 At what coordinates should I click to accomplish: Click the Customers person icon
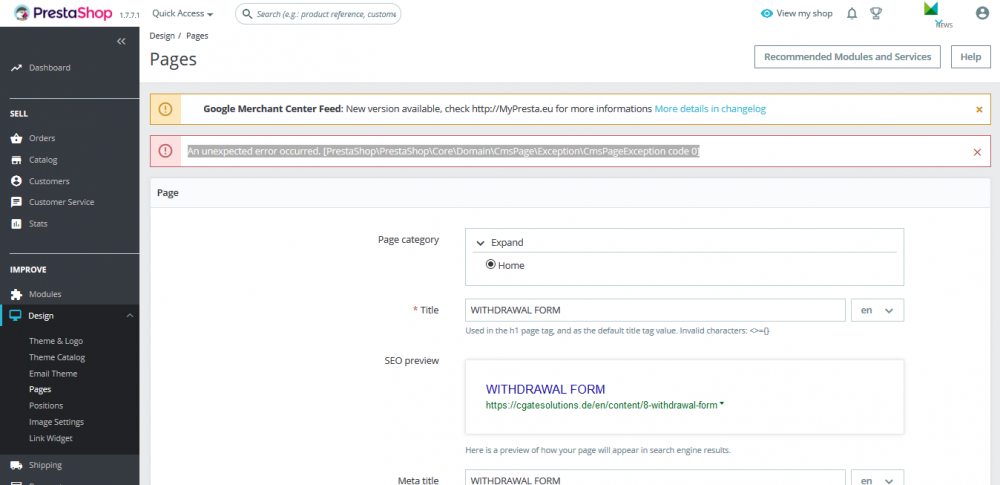17,181
